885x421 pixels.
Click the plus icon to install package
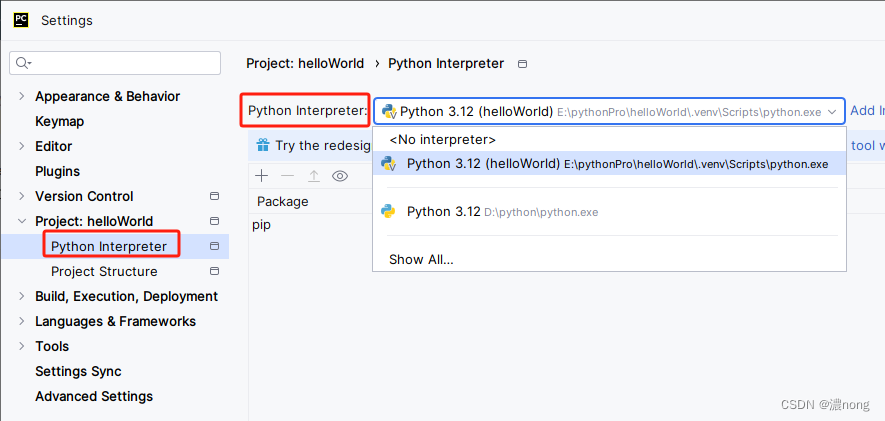[261, 176]
